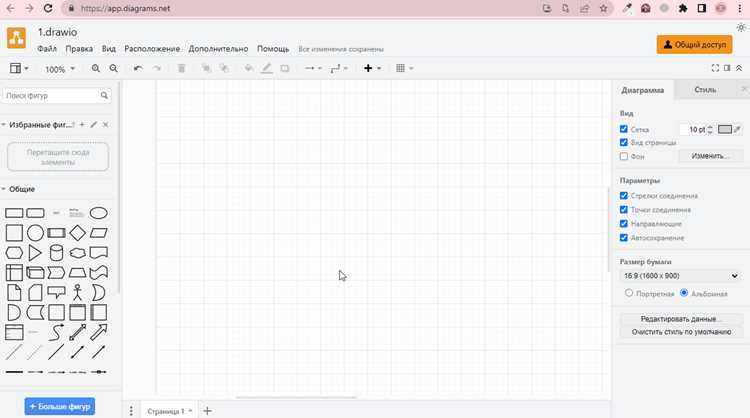750x418 pixels.
Task: Open the Помощь menu
Action: click(x=273, y=49)
